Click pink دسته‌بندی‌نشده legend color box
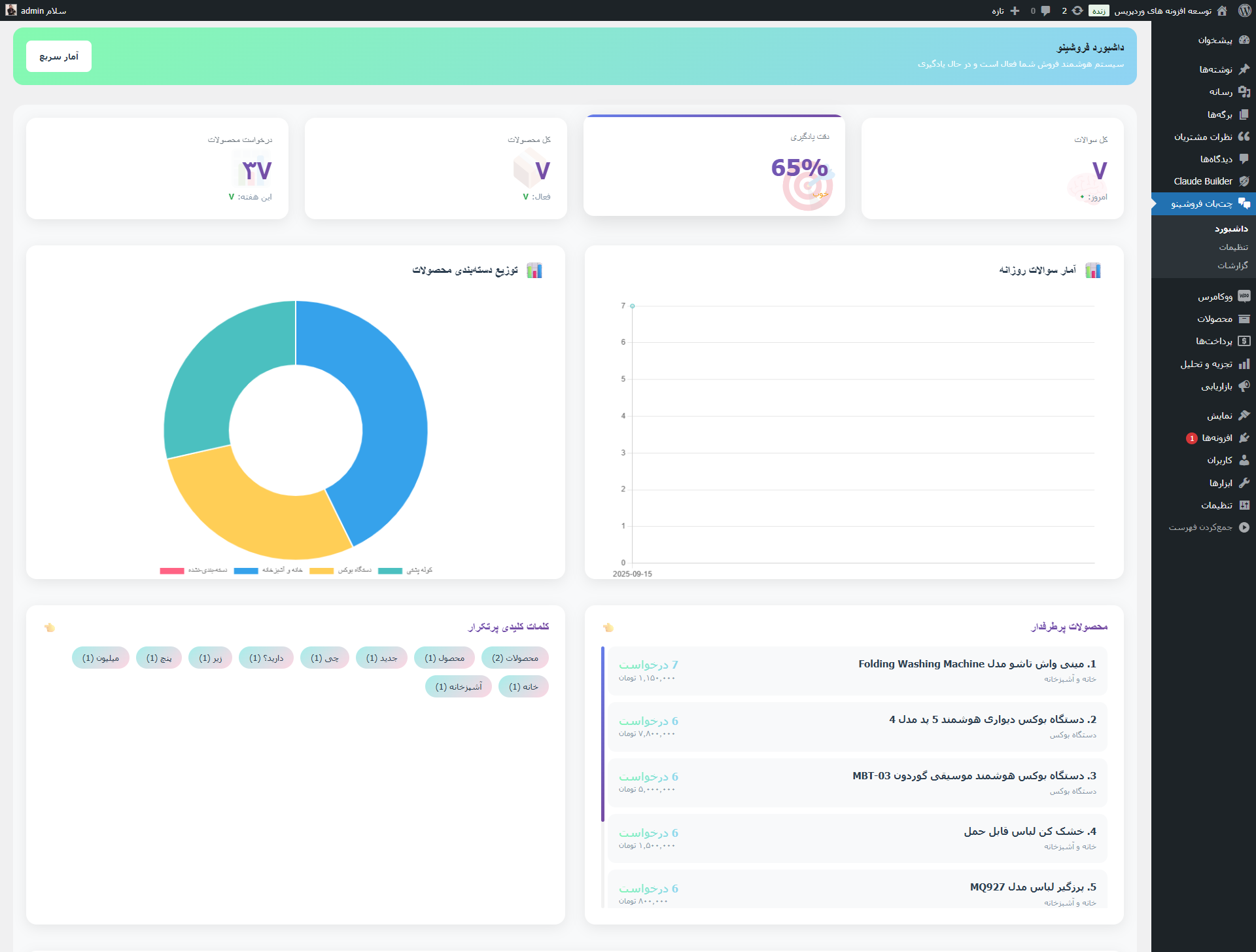Viewport: 1256px width, 952px height. point(172,571)
